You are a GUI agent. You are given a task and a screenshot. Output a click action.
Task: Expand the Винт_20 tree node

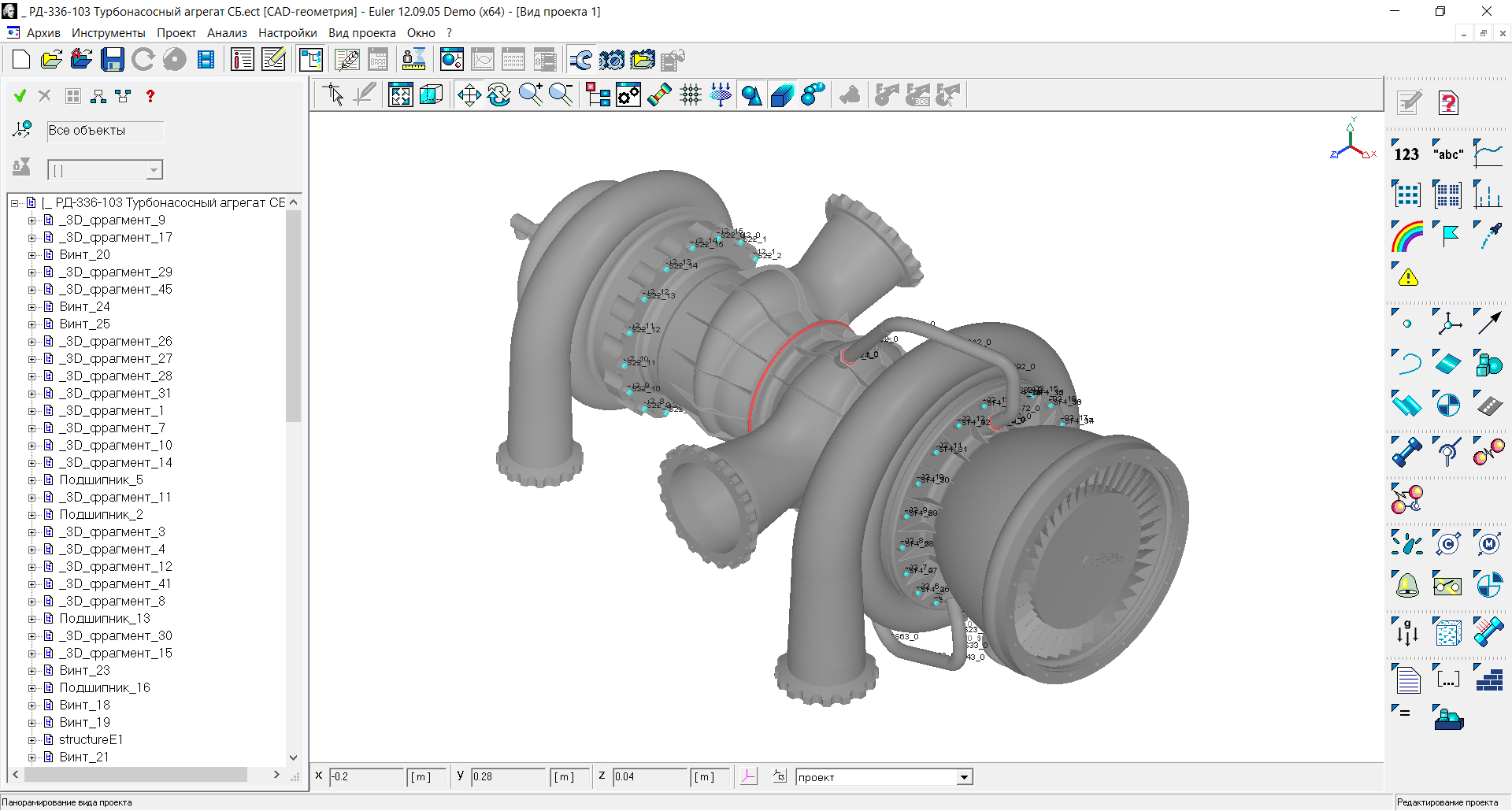(x=32, y=255)
